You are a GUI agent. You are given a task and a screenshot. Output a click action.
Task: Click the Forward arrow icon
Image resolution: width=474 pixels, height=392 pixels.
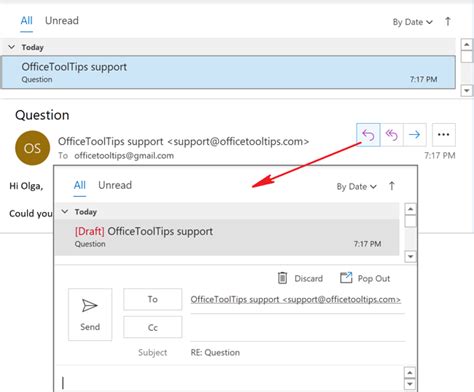click(x=415, y=135)
